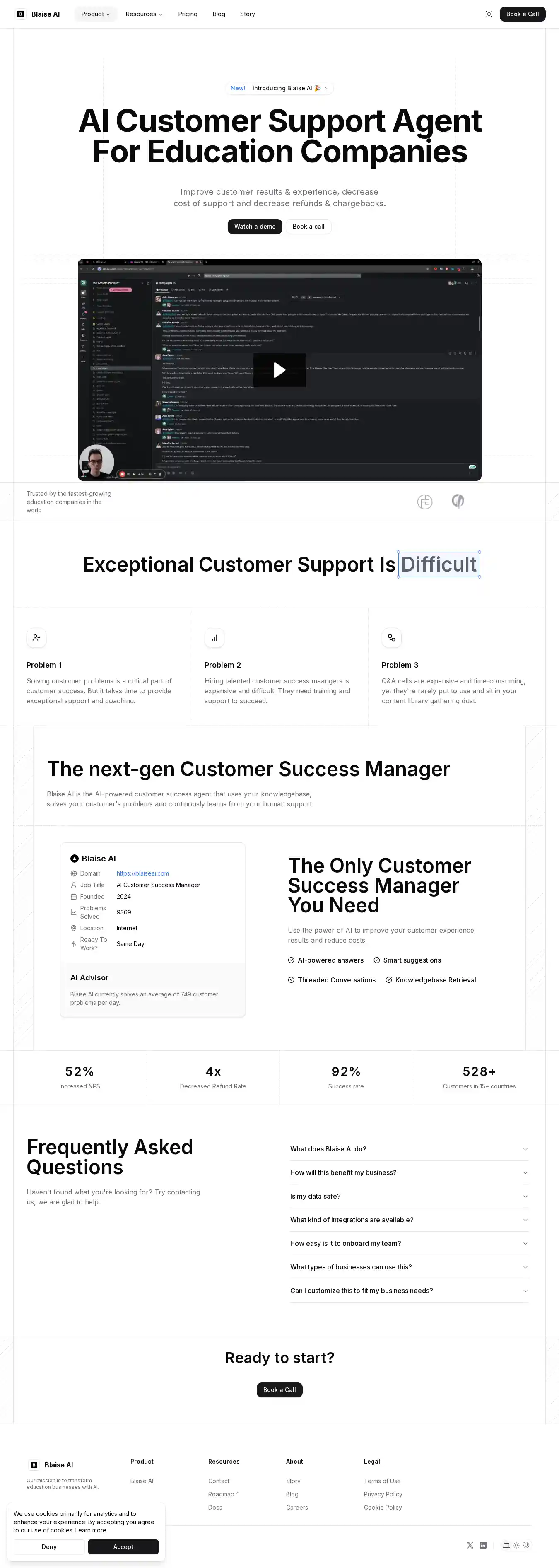This screenshot has width=559, height=1568.
Task: Open the blaiseai.com domain link
Action: click(x=142, y=873)
